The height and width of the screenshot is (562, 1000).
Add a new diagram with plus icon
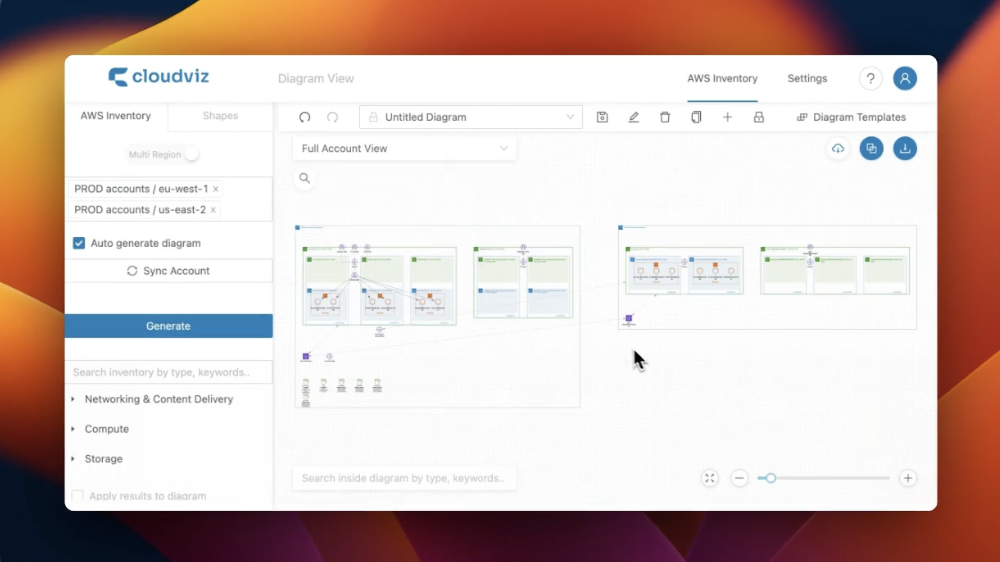(727, 117)
